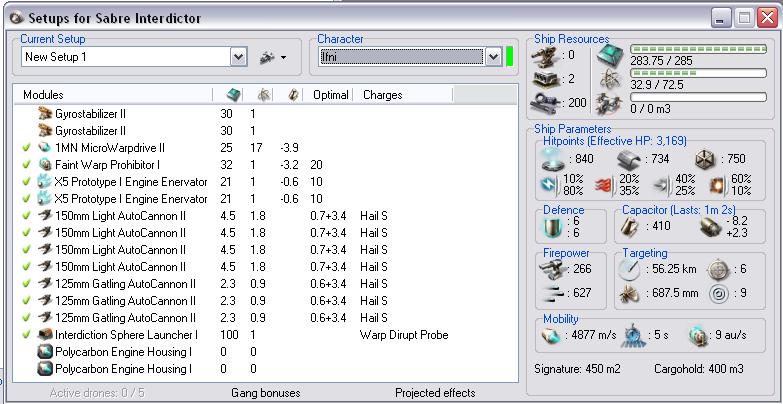Click the capacitor recharge icon
The image size is (783, 404).
pos(710,227)
